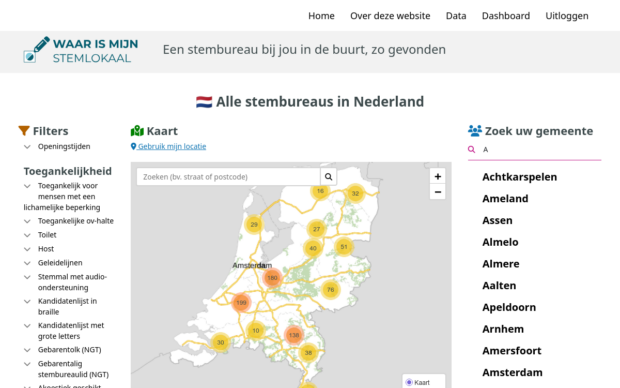Zoom out the map with minus button
The image size is (620, 388).
click(437, 192)
